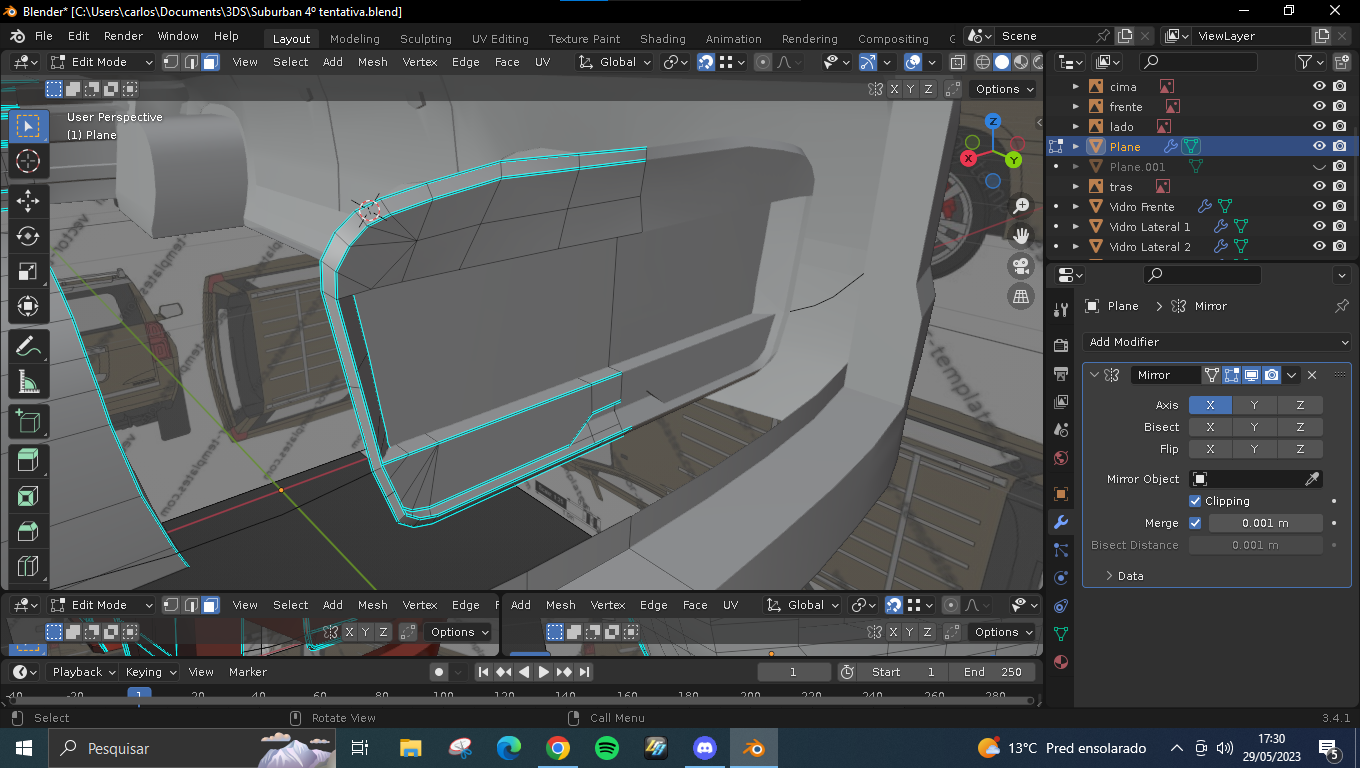Remove the Mirror modifier with its X
1360x768 pixels.
[1312, 375]
